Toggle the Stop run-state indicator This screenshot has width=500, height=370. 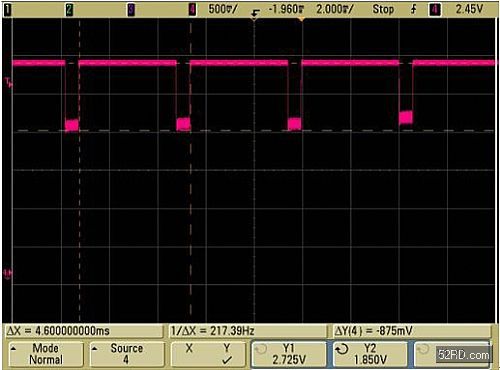(383, 9)
